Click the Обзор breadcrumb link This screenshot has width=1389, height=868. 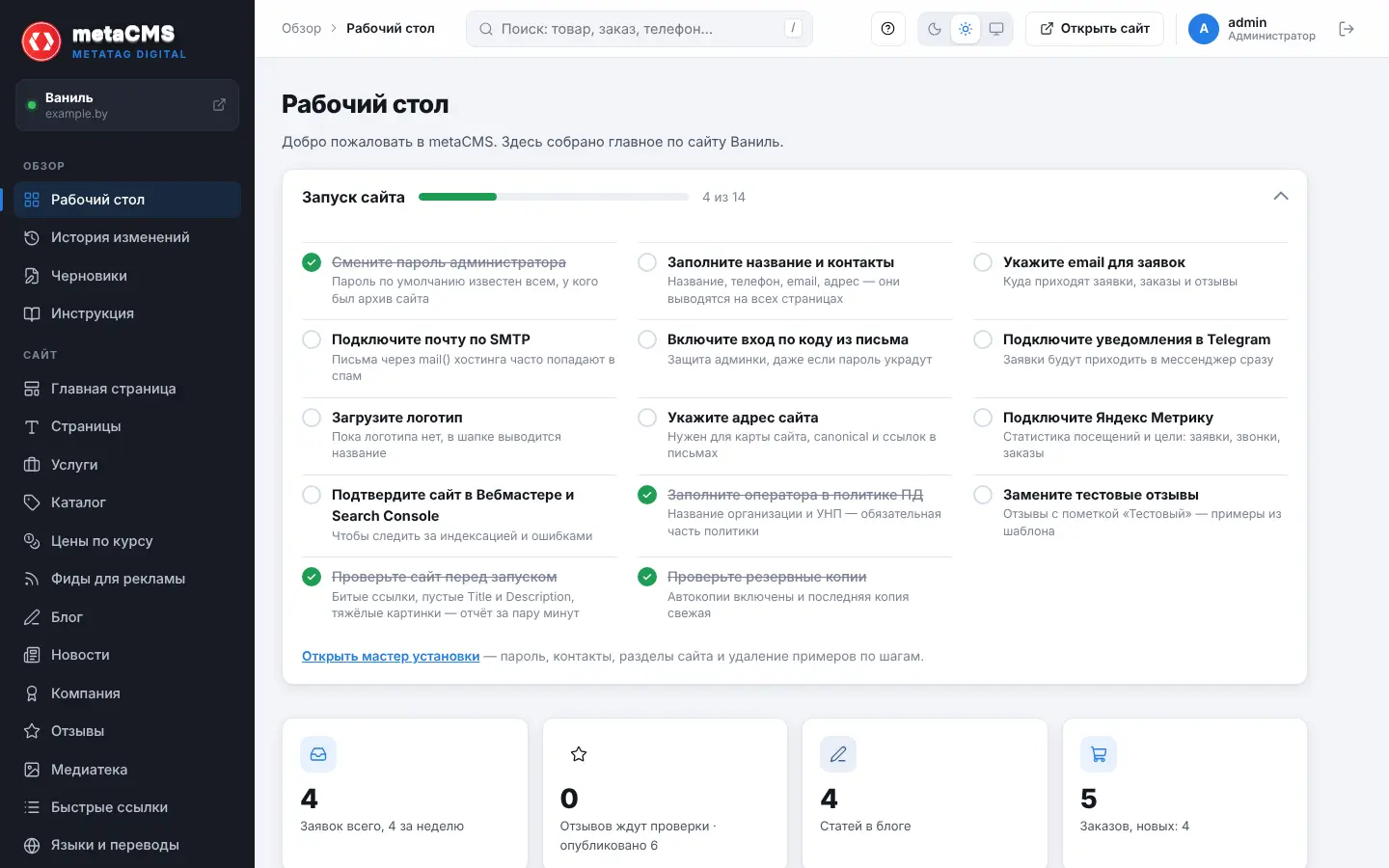click(x=301, y=29)
